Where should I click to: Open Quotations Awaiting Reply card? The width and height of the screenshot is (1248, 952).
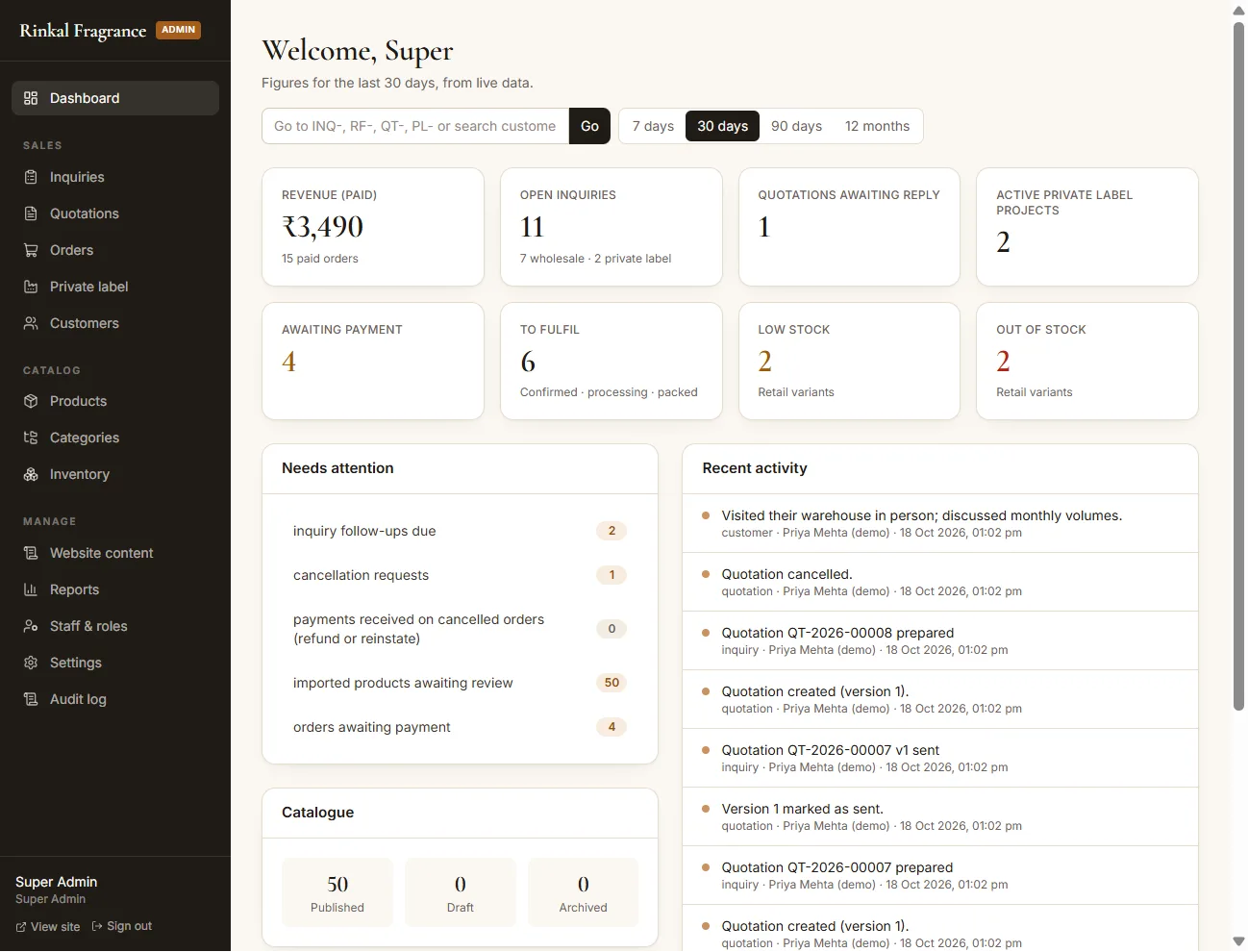(849, 227)
